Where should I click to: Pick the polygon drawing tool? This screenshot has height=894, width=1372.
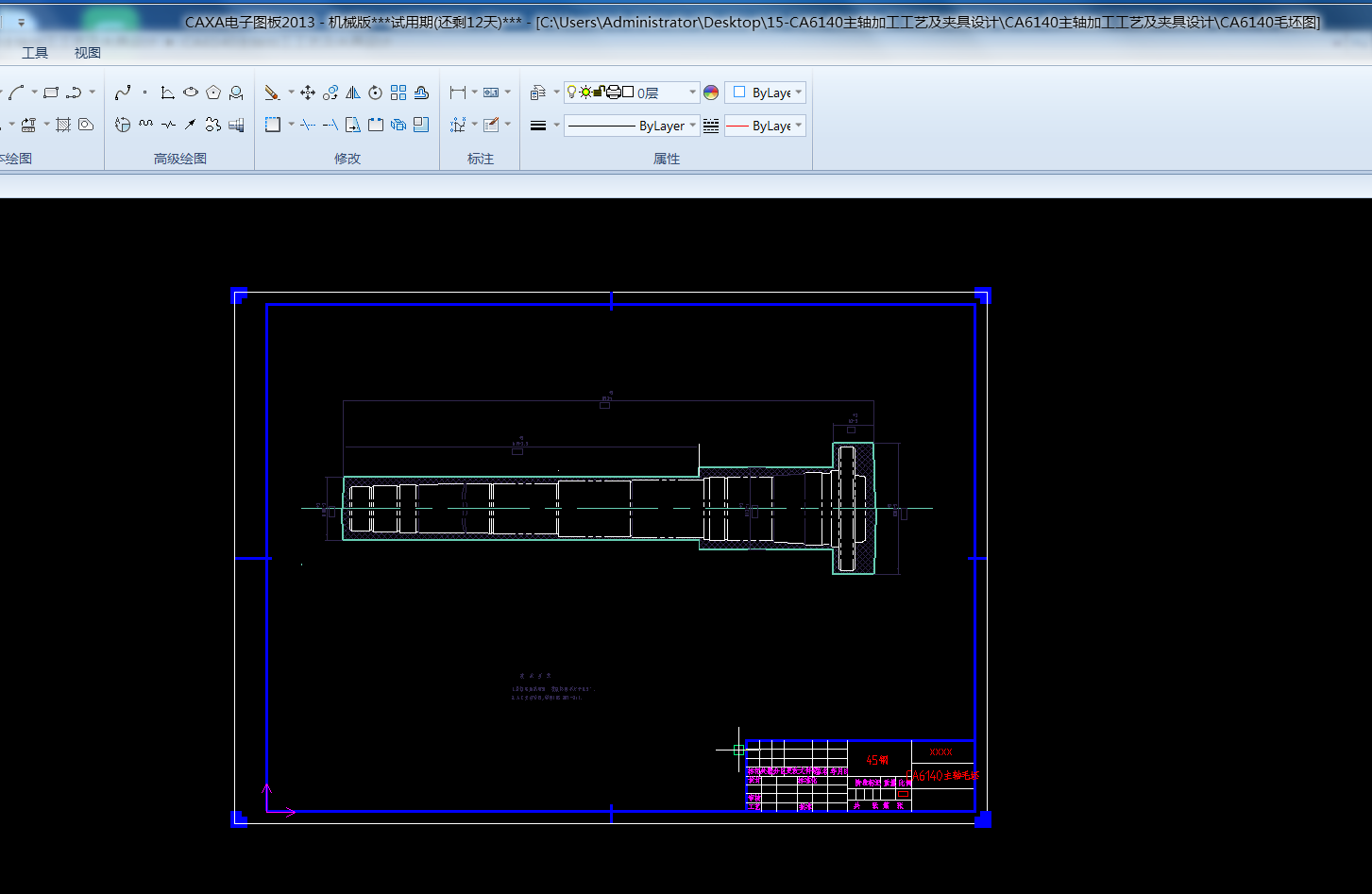click(213, 93)
